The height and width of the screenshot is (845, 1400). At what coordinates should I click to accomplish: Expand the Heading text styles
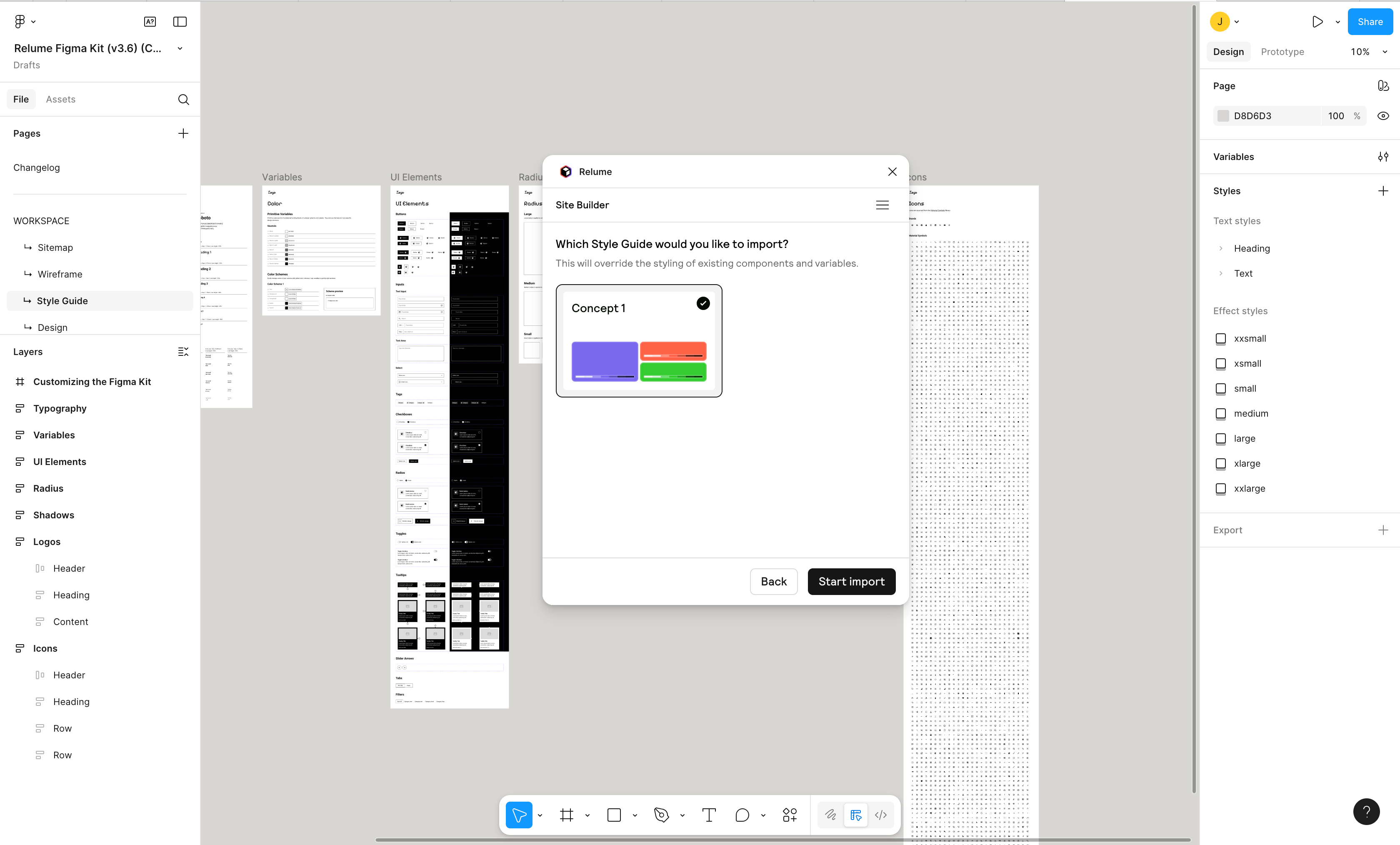pyautogui.click(x=1220, y=248)
